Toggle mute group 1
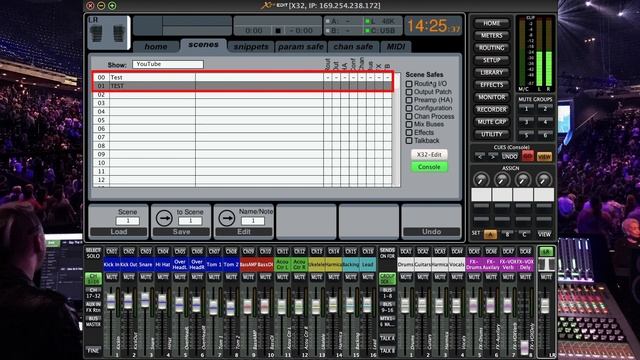 pos(526,109)
